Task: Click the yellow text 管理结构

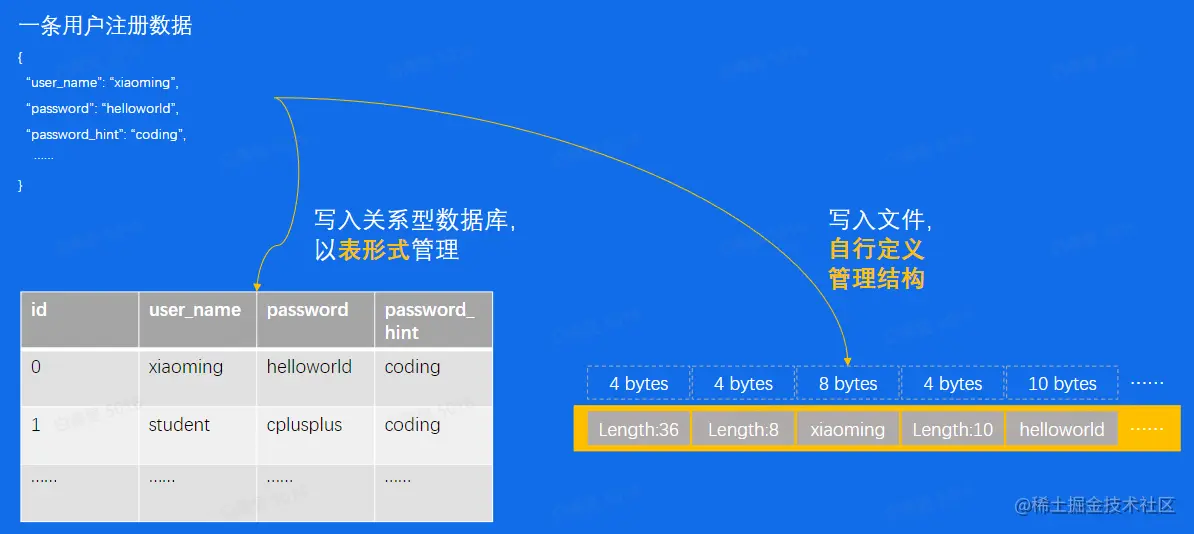Action: coord(876,278)
